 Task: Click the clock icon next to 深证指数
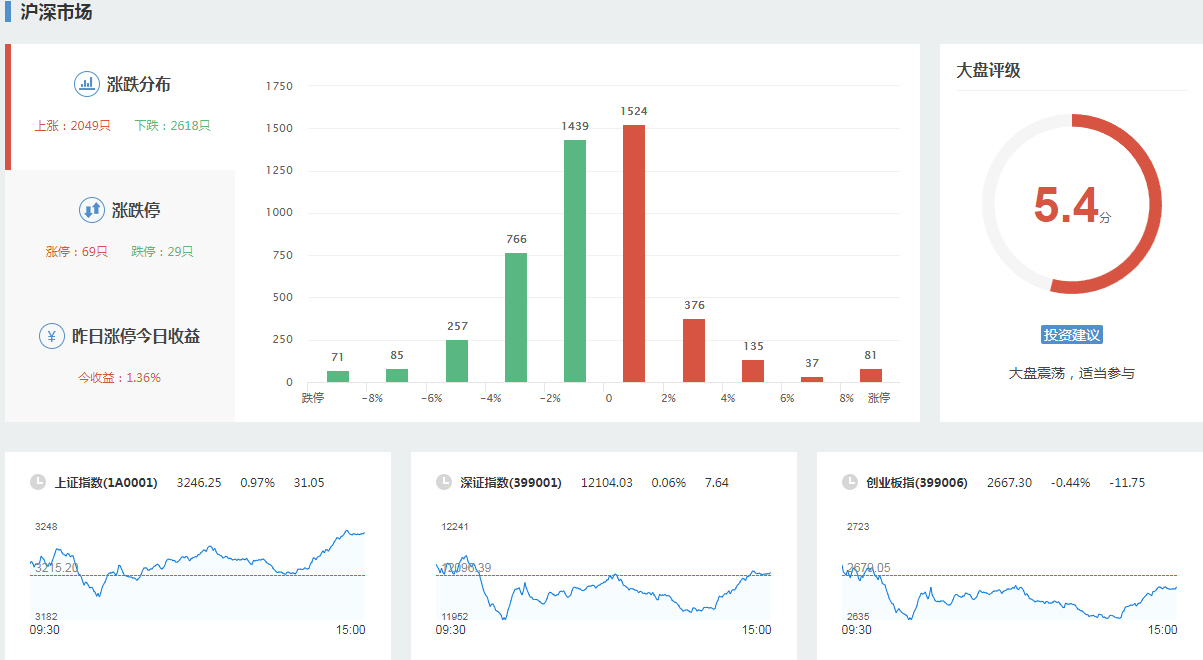point(444,482)
